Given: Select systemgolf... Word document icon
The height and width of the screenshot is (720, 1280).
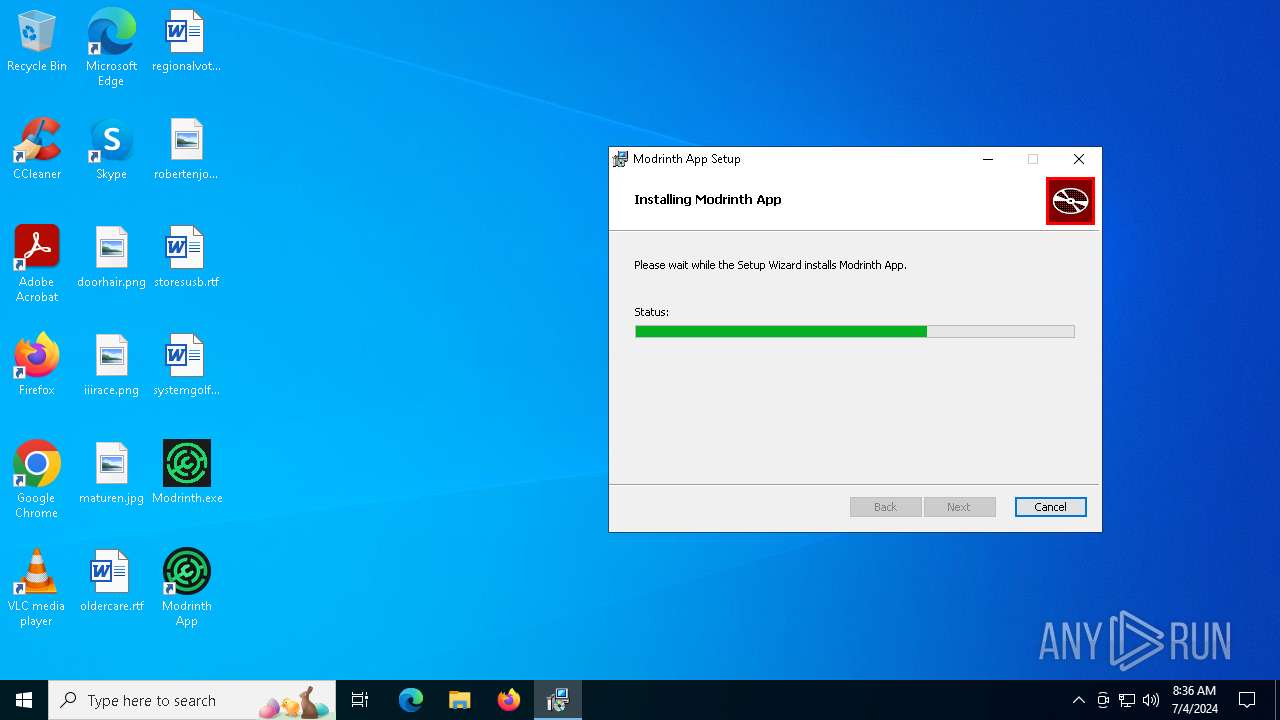Looking at the screenshot, I should 186,366.
